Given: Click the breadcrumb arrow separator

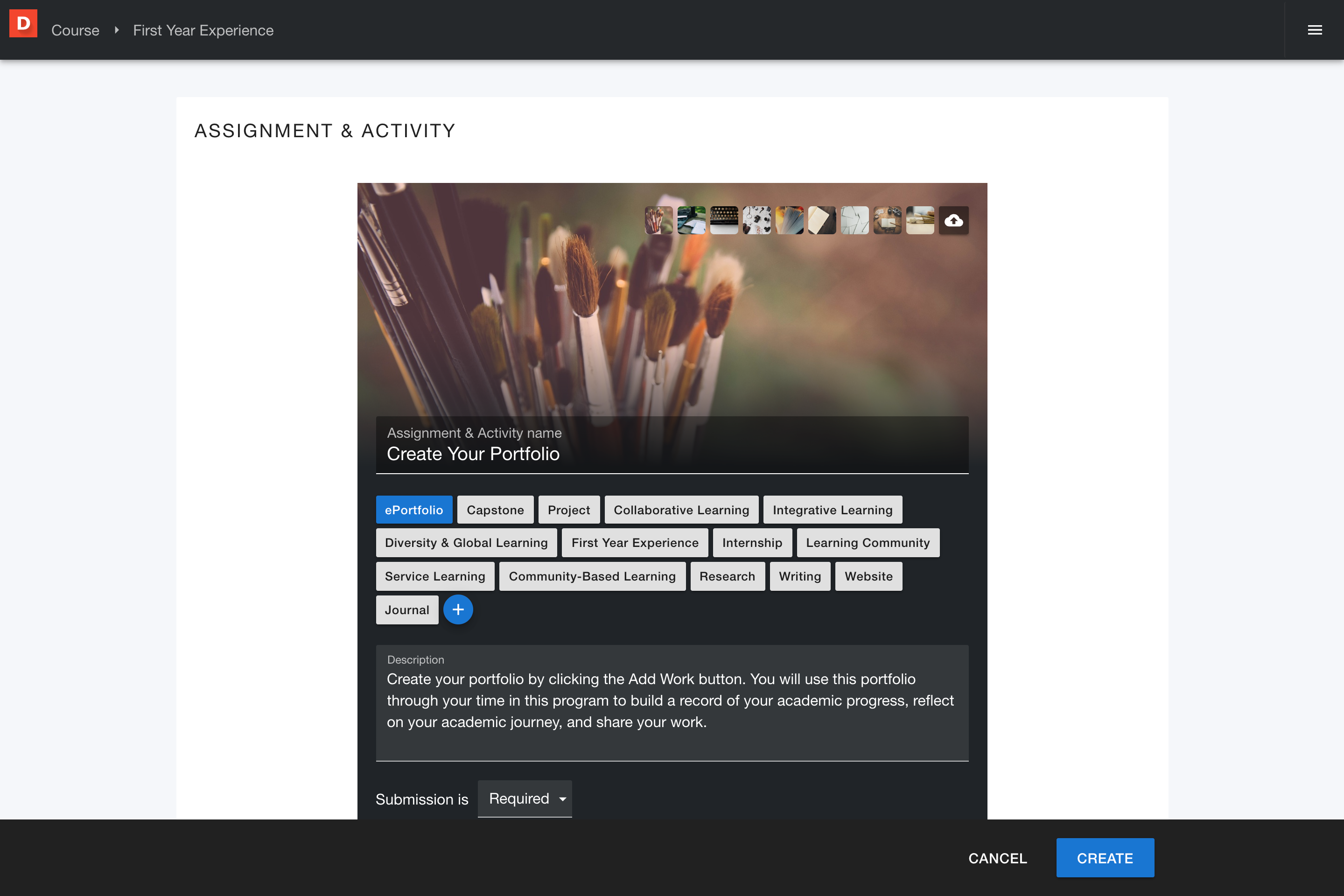Looking at the screenshot, I should tap(117, 30).
